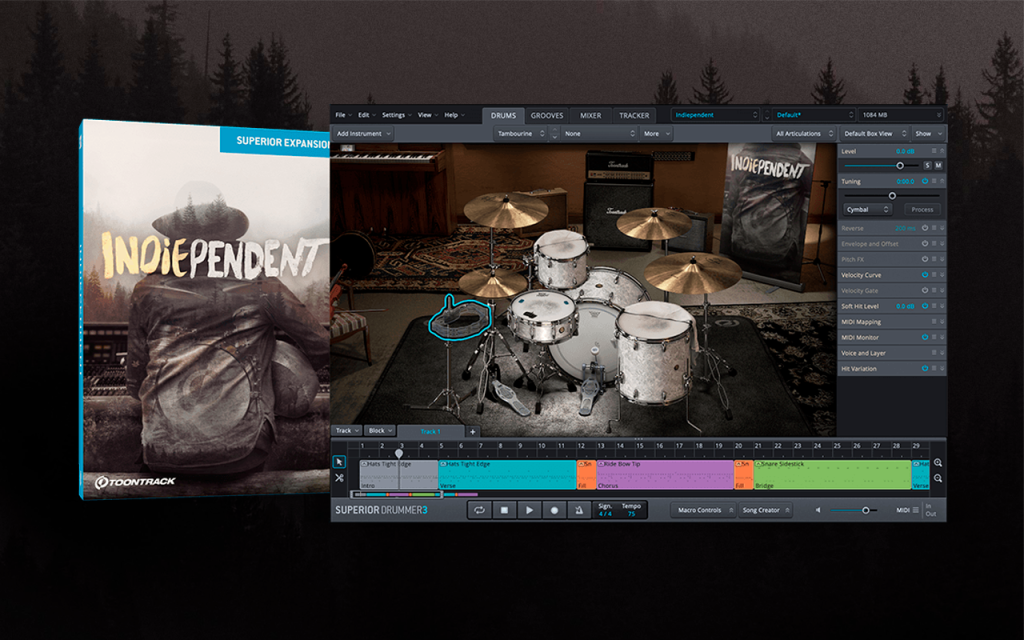Select the scissors cut tool
This screenshot has width=1024, height=640.
pyautogui.click(x=339, y=478)
